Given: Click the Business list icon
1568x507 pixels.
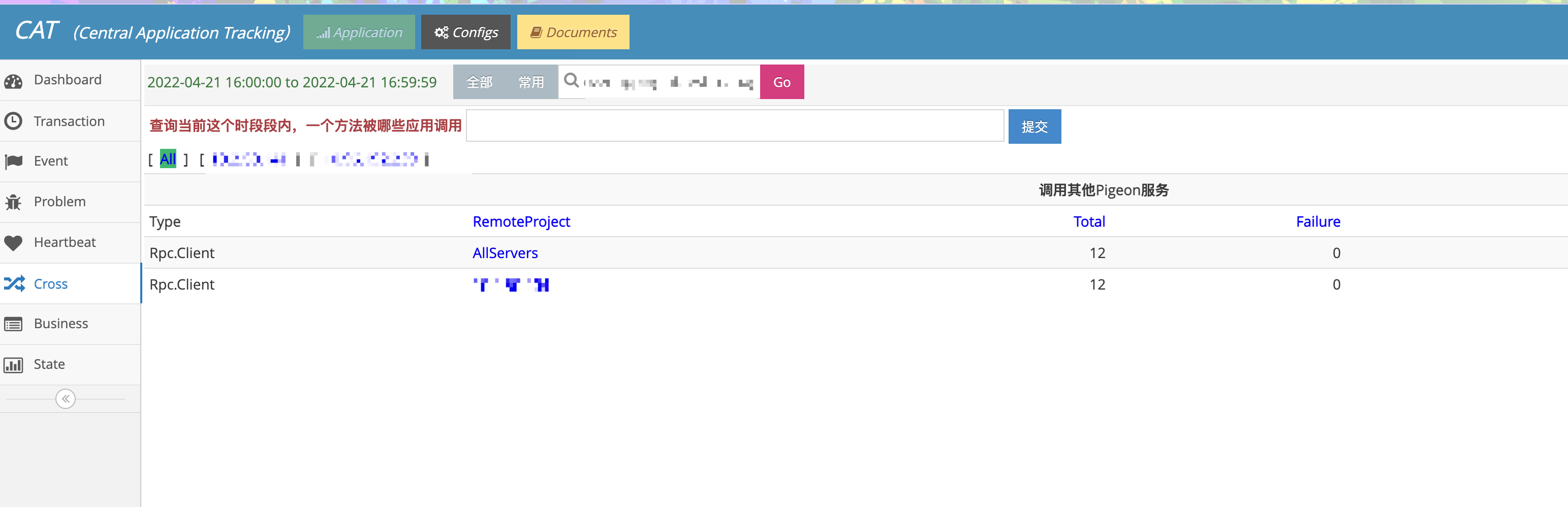Looking at the screenshot, I should (x=13, y=324).
